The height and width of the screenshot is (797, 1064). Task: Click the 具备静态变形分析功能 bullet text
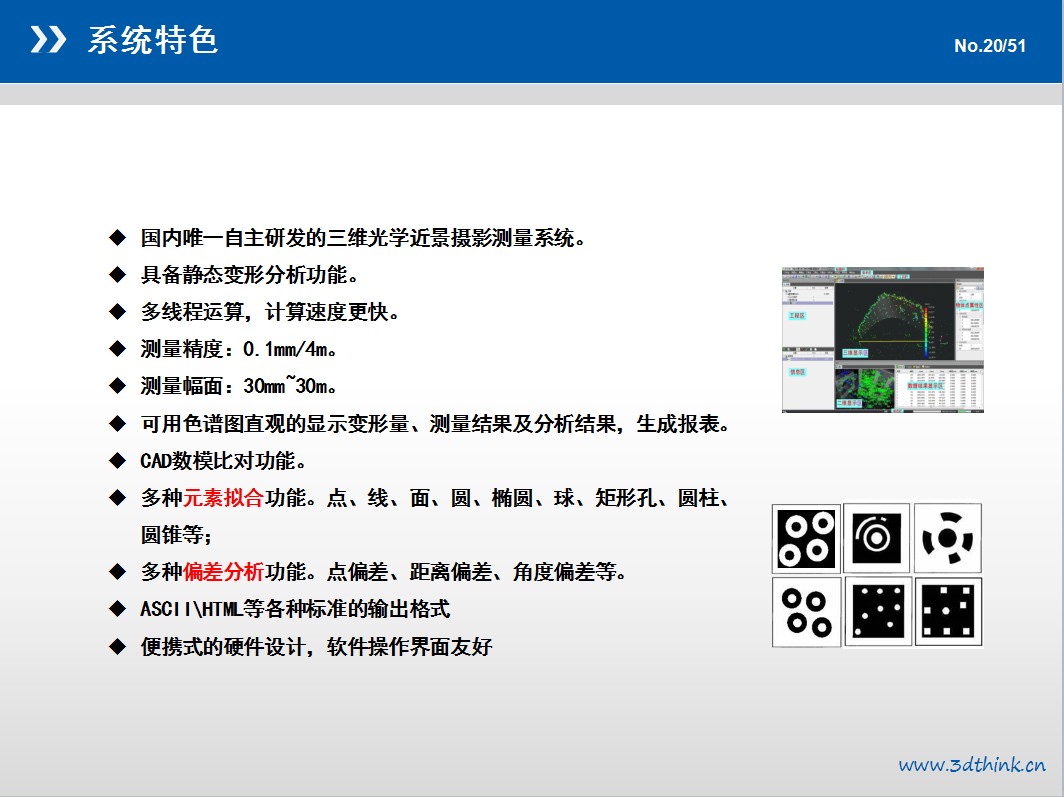click(x=249, y=275)
